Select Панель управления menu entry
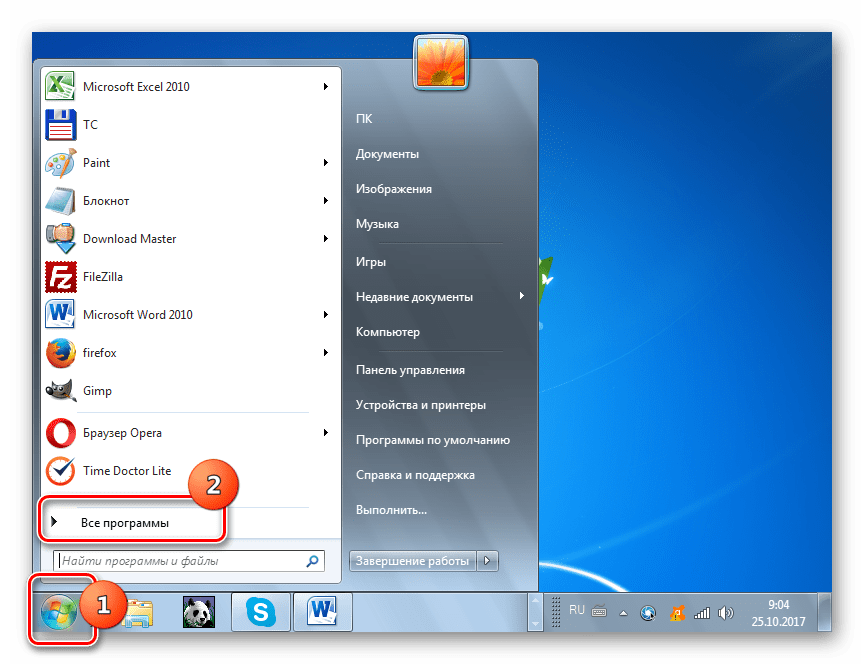 (x=411, y=369)
